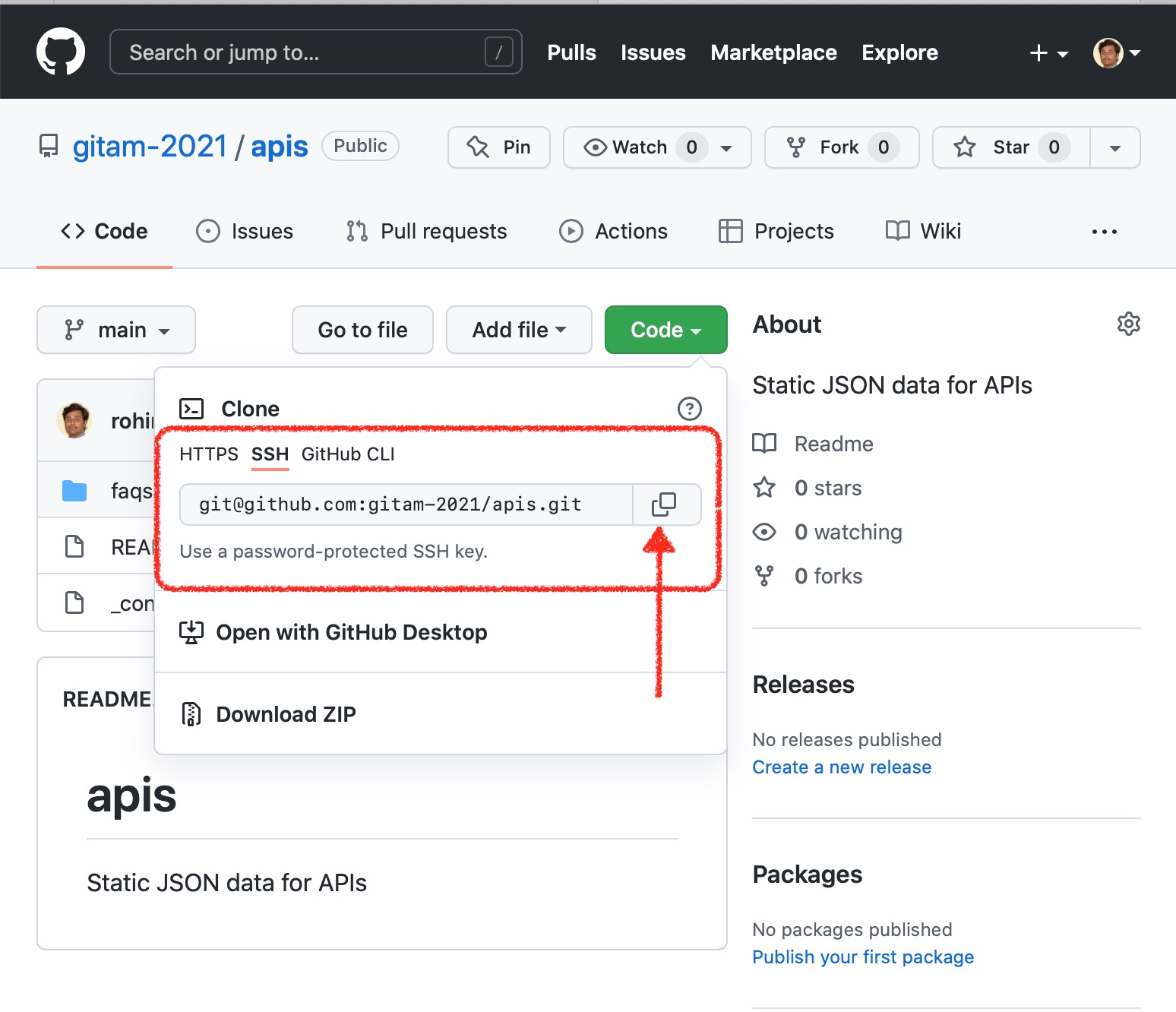View the 0 stars link

(x=828, y=488)
